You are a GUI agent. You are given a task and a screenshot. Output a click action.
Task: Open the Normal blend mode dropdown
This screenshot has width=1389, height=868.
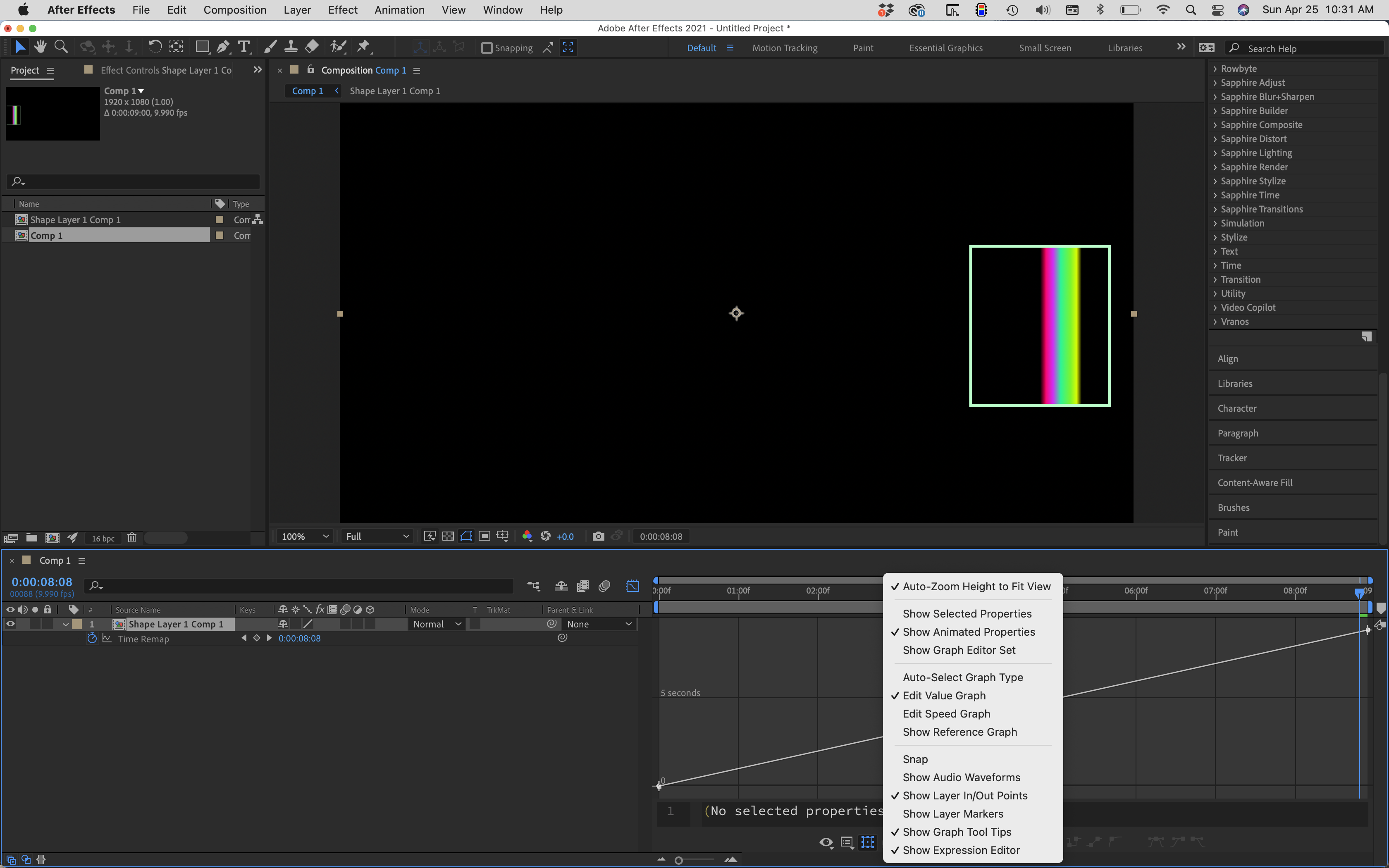coord(436,624)
